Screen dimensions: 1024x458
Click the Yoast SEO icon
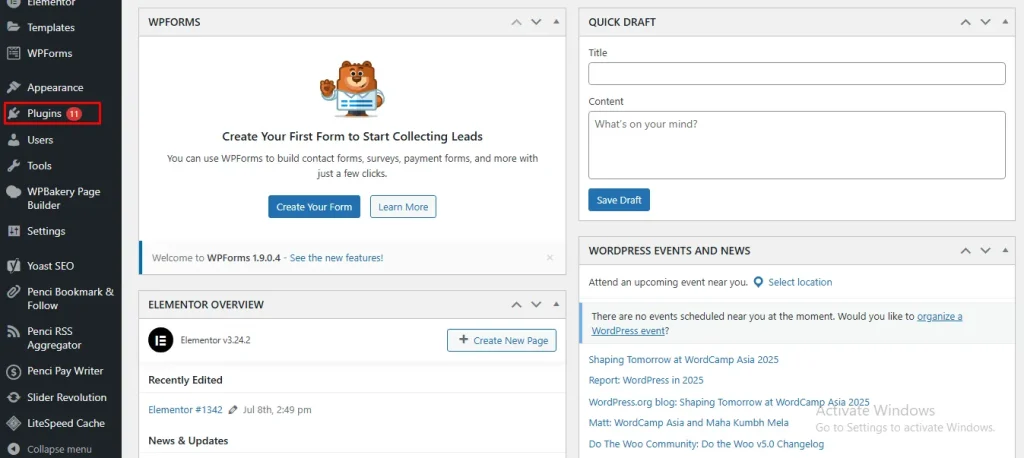13,266
